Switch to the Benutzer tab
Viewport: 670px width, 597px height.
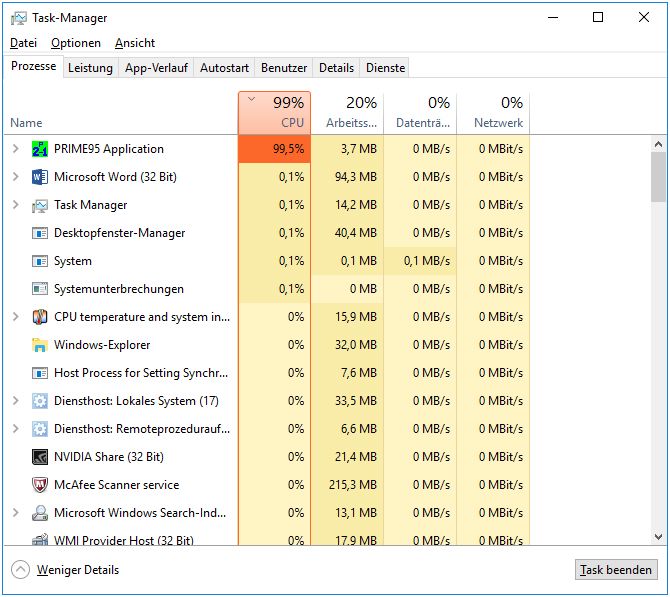284,68
